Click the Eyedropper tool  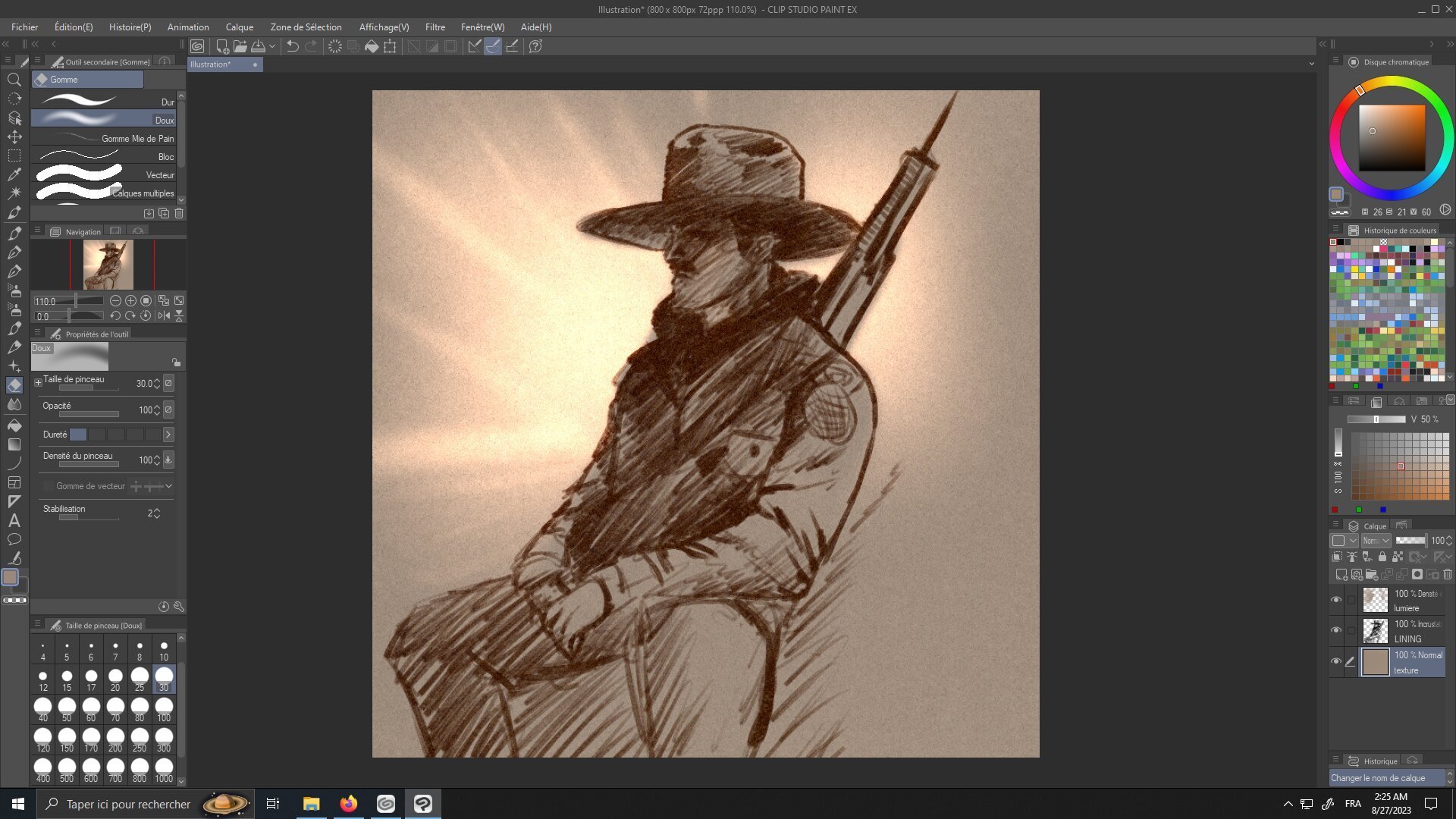tap(14, 174)
